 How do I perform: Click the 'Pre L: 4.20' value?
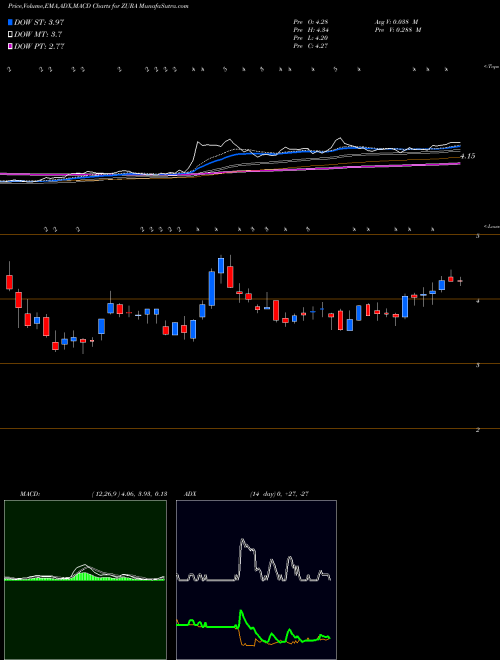[311, 38]
